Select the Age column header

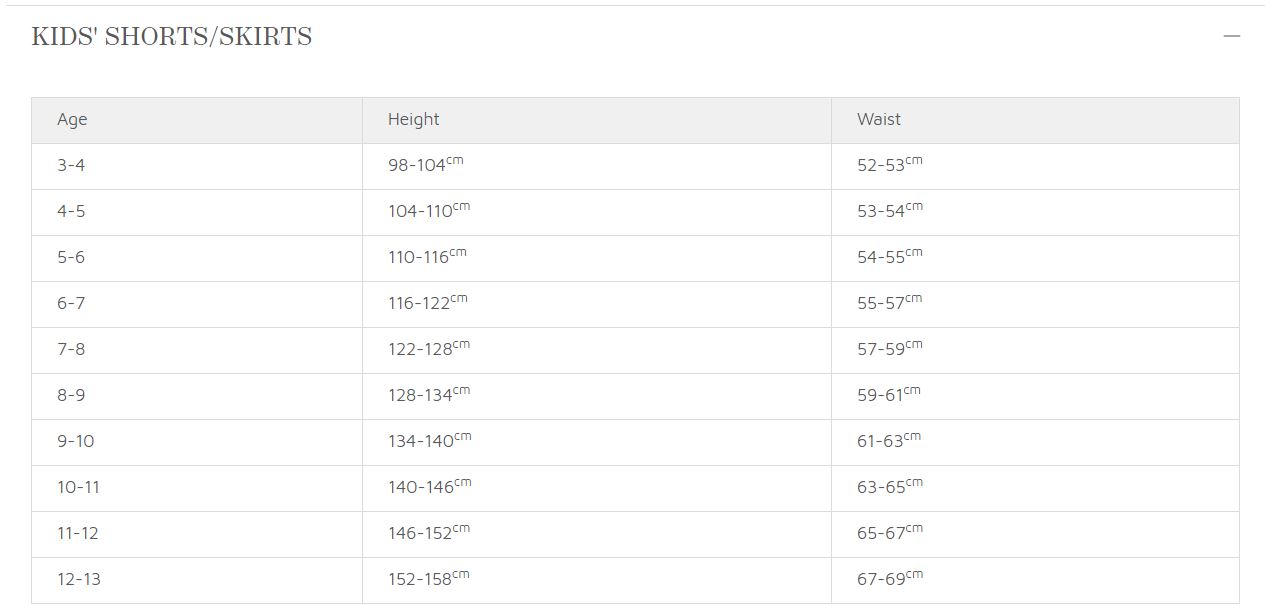[197, 120]
